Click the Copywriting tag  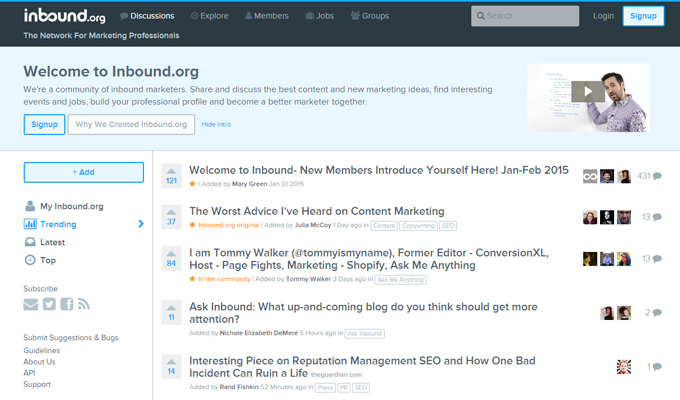pyautogui.click(x=418, y=226)
